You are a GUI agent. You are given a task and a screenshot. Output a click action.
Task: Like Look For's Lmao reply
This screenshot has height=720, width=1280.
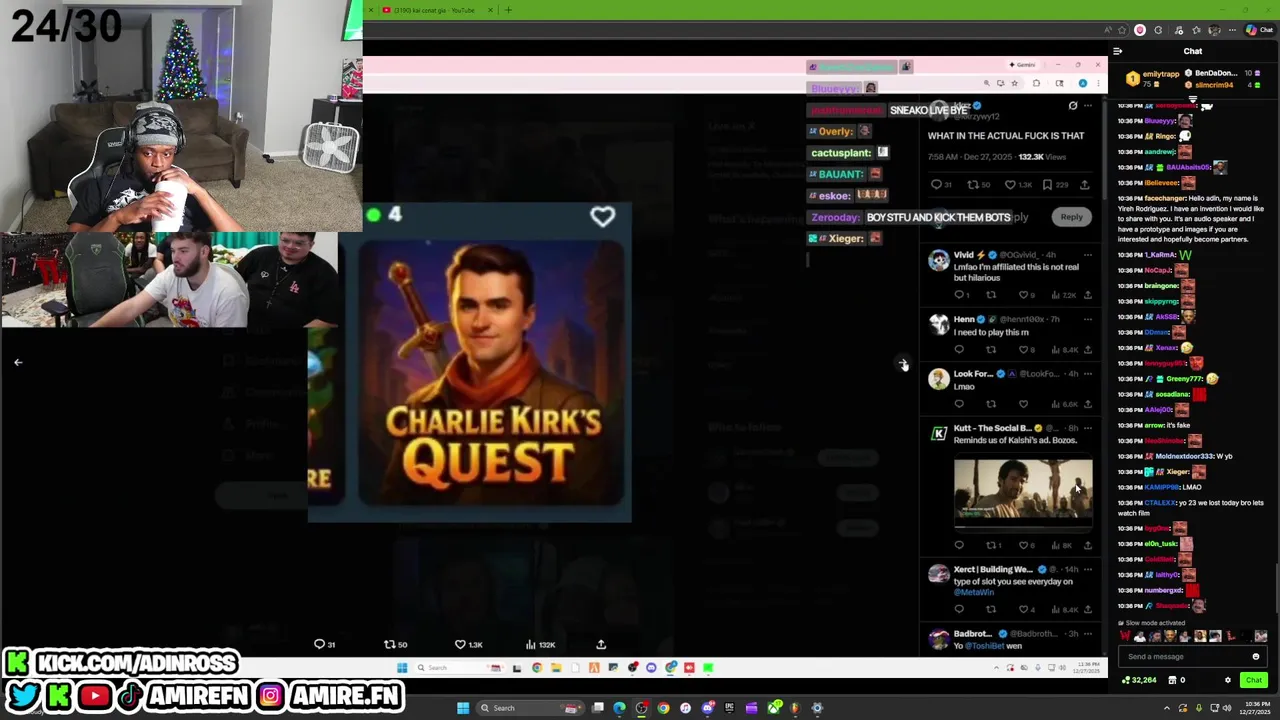1023,404
